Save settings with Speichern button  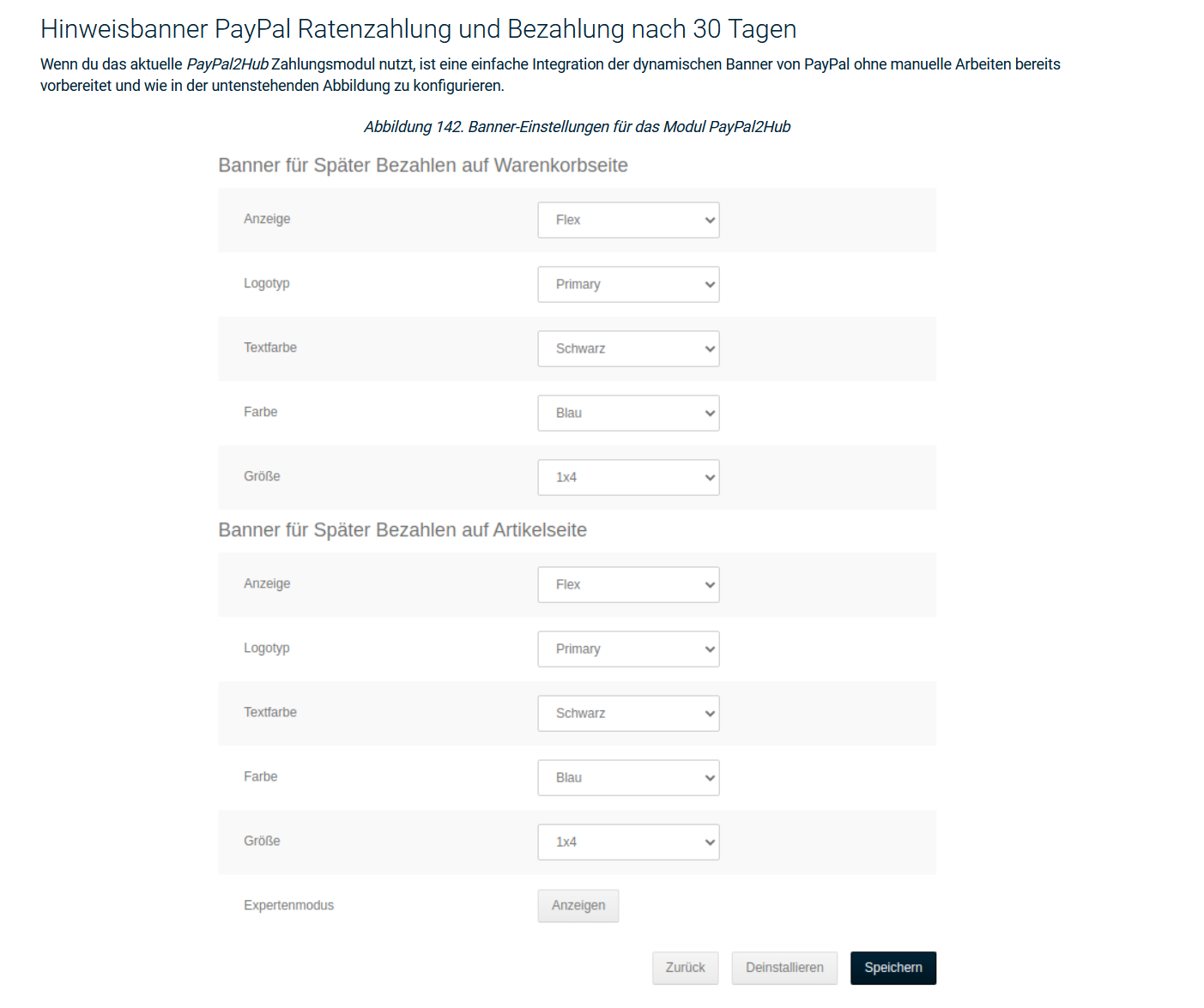[x=892, y=968]
